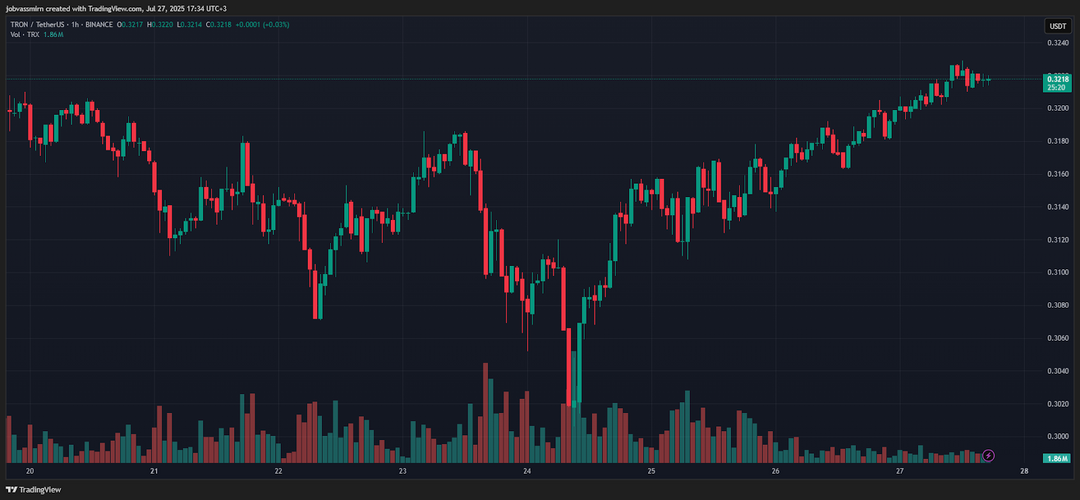Click the green 0.3218 current price label
The height and width of the screenshot is (500, 1080).
(x=1057, y=78)
